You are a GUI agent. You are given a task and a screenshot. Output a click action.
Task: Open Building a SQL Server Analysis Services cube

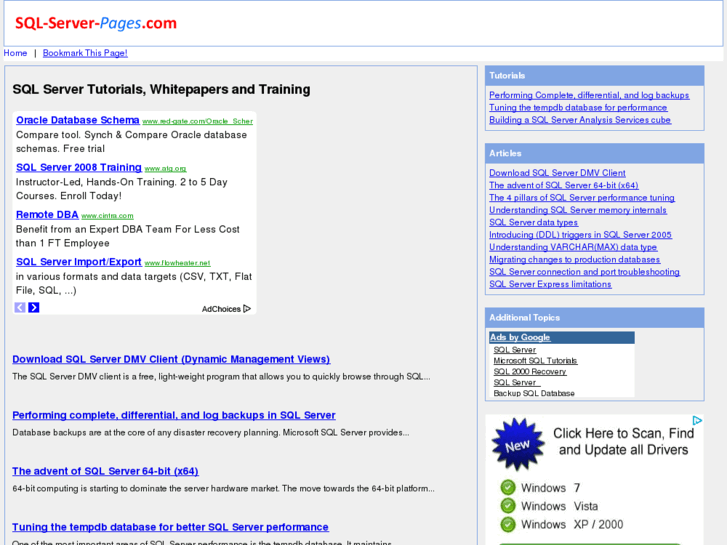click(580, 120)
